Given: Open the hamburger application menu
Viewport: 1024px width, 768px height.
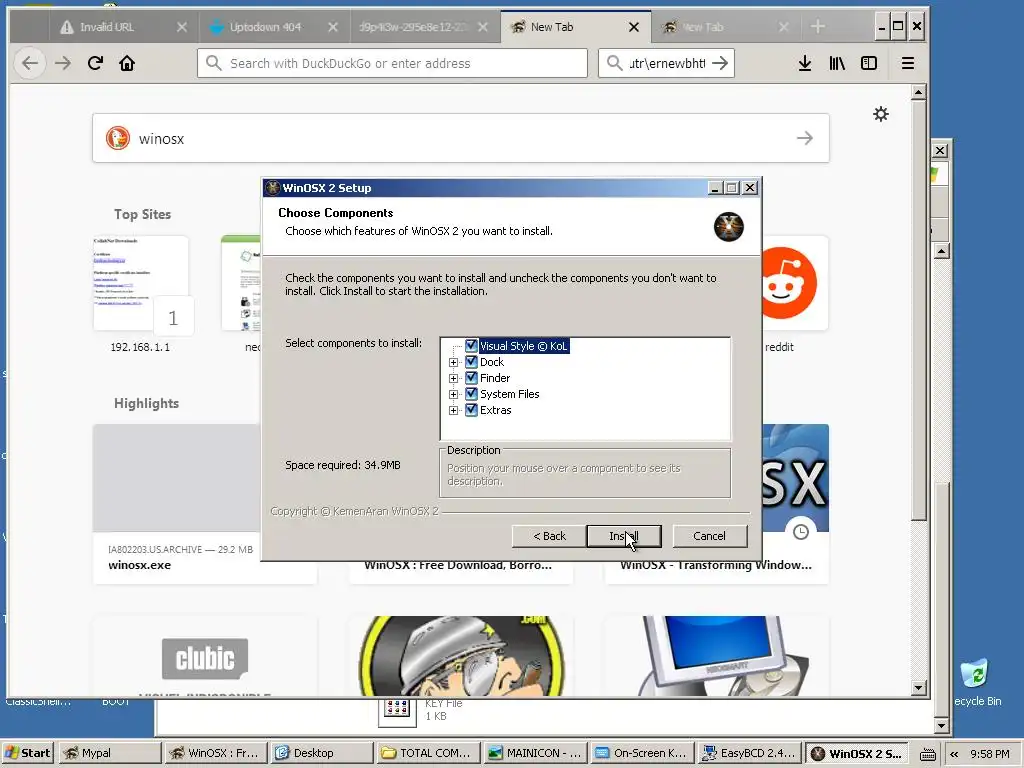Looking at the screenshot, I should (x=908, y=63).
